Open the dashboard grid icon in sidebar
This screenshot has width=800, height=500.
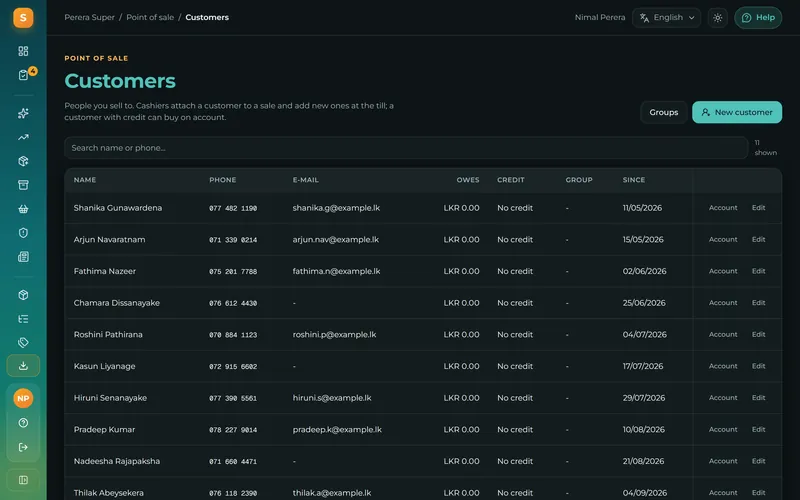pos(23,51)
